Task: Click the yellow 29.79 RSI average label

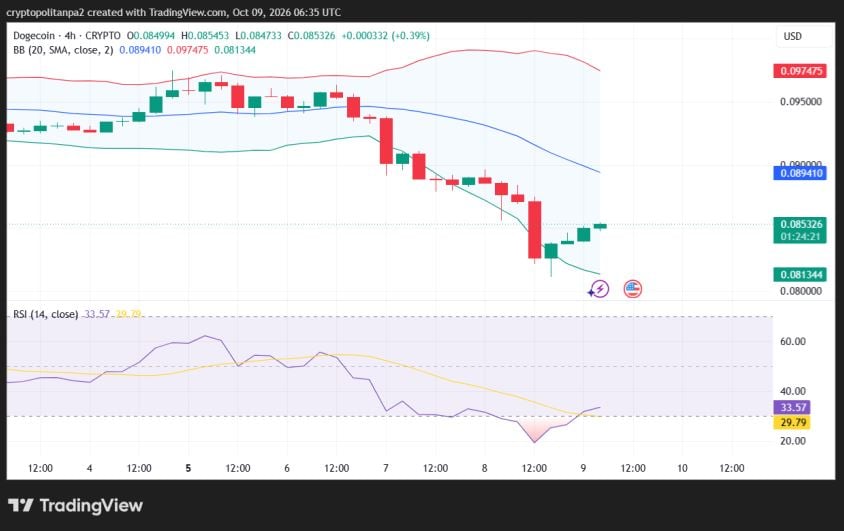Action: click(x=792, y=422)
